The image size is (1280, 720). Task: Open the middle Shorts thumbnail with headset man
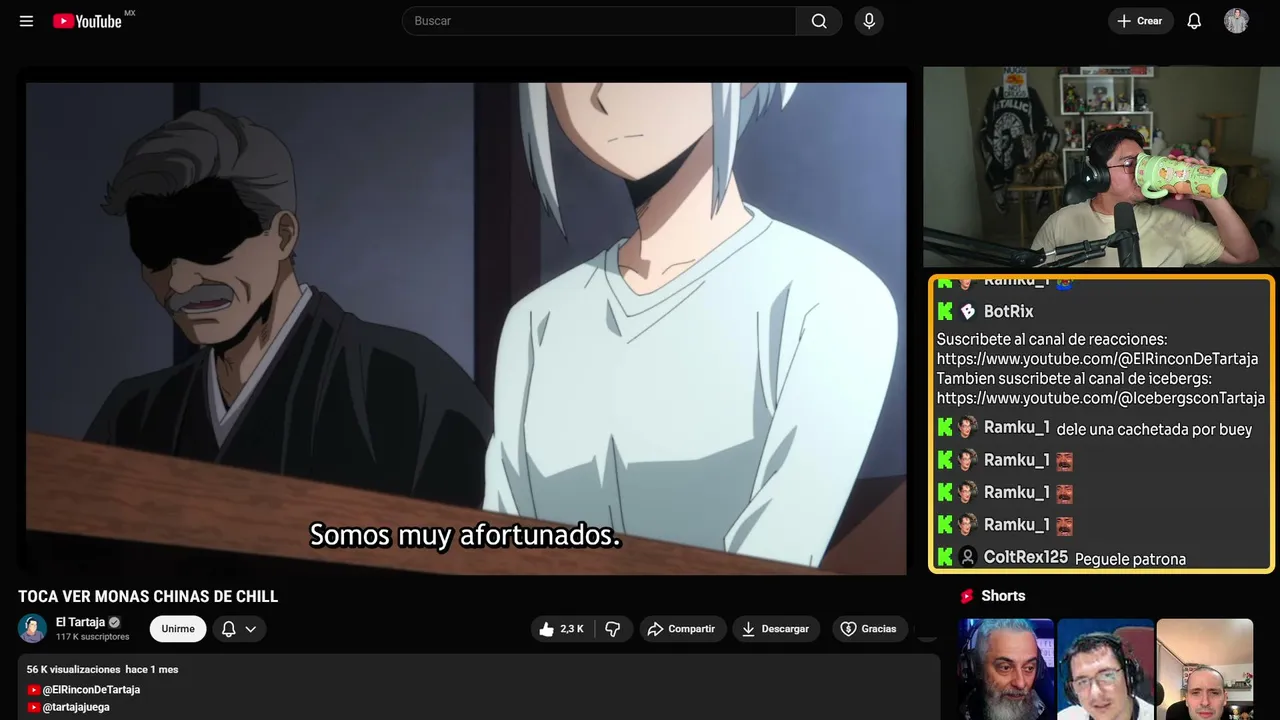(1105, 669)
